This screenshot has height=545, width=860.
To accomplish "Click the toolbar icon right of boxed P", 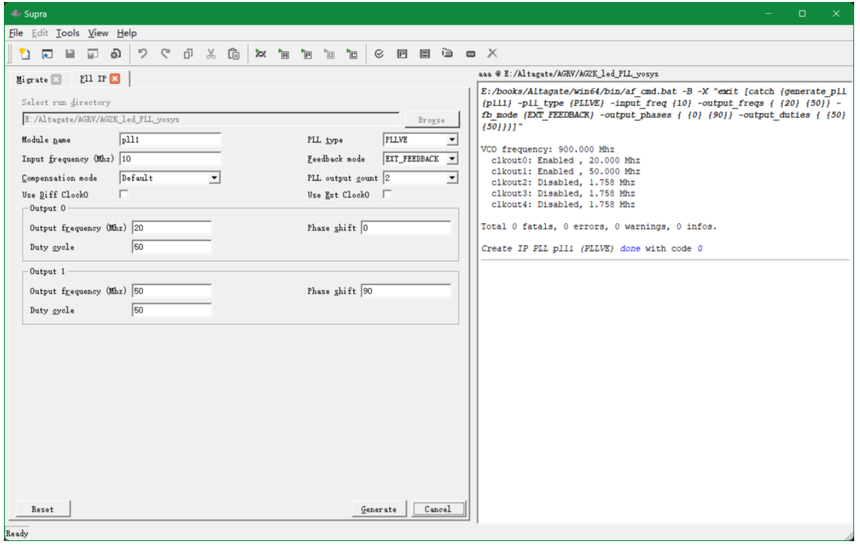I will (425, 54).
